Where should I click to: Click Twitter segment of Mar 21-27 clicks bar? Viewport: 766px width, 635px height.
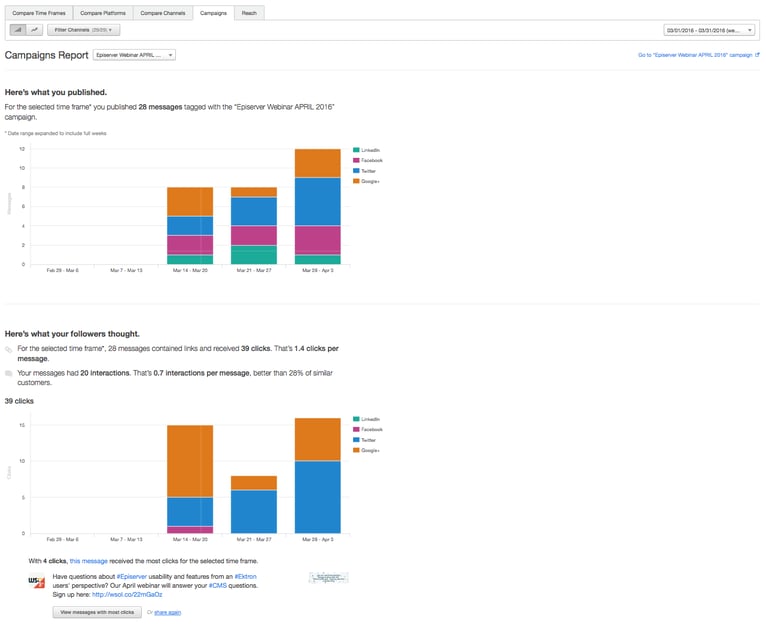pyautogui.click(x=254, y=512)
